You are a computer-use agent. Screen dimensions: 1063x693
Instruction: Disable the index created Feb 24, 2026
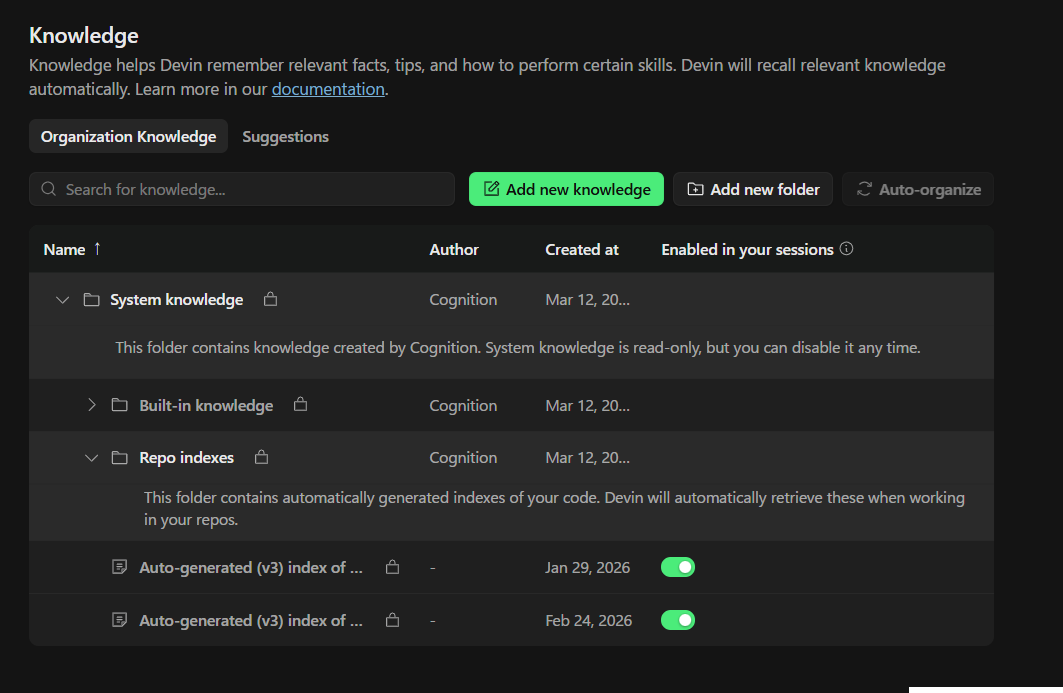(678, 620)
